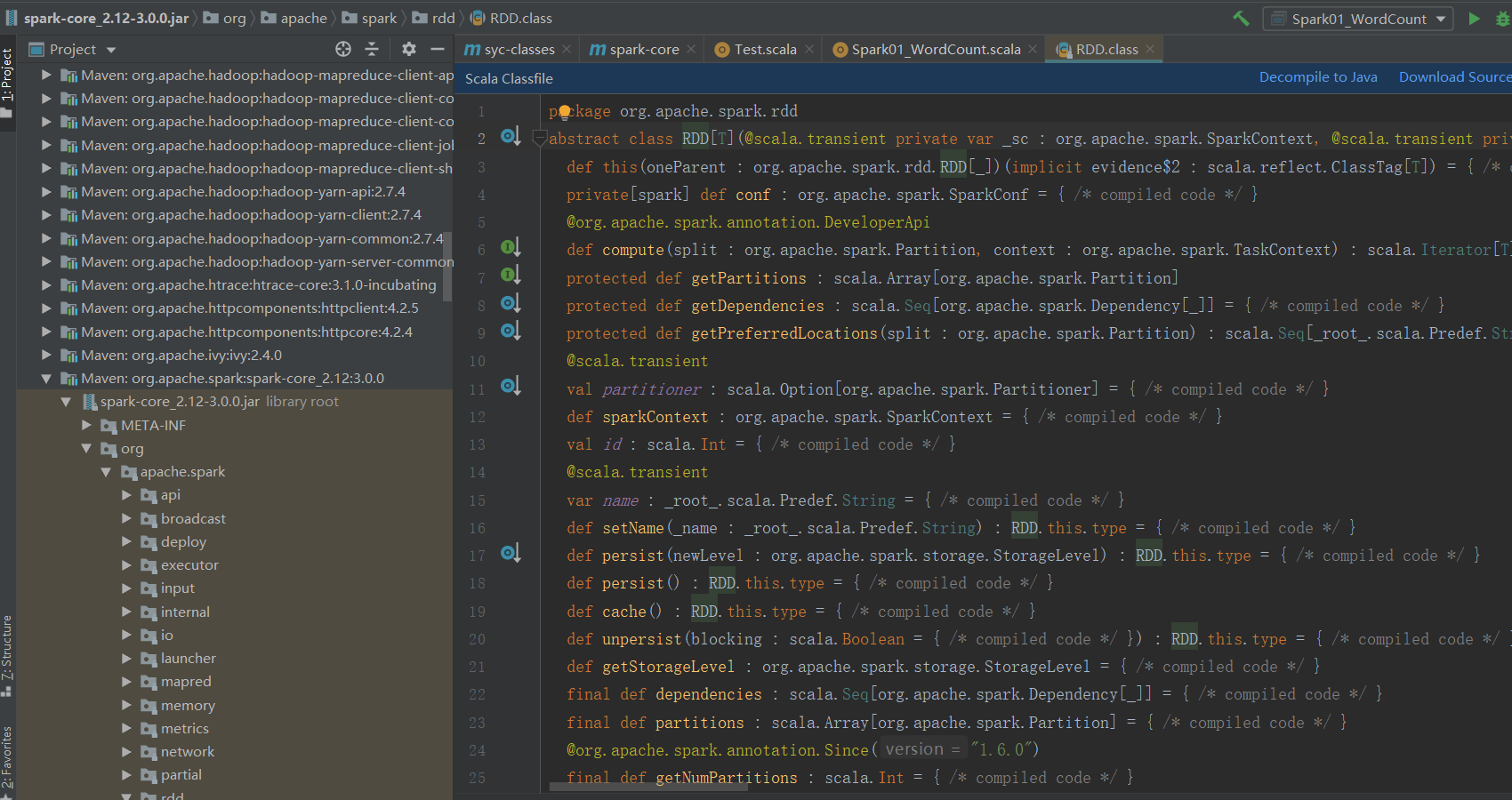Open Project panel settings gear

coord(408,49)
